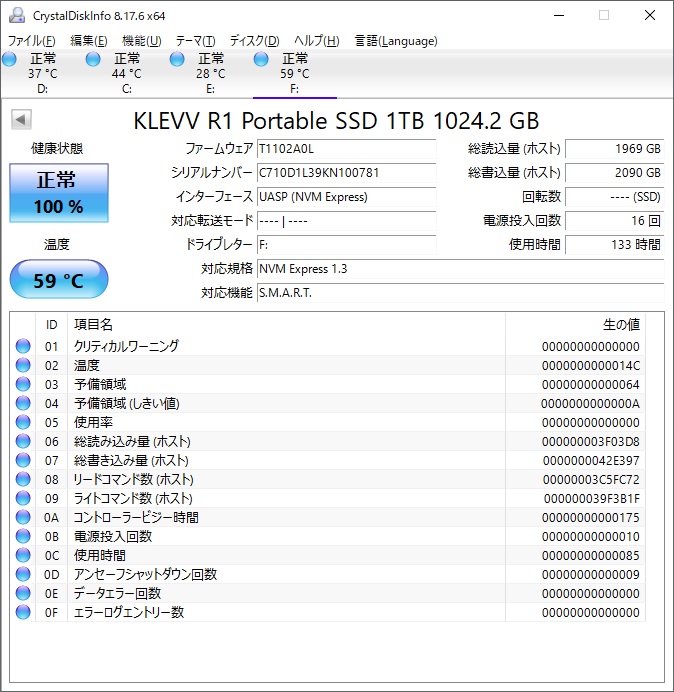Click status orb for ID 0B 電源投入回数 row
674x692 pixels.
23,536
